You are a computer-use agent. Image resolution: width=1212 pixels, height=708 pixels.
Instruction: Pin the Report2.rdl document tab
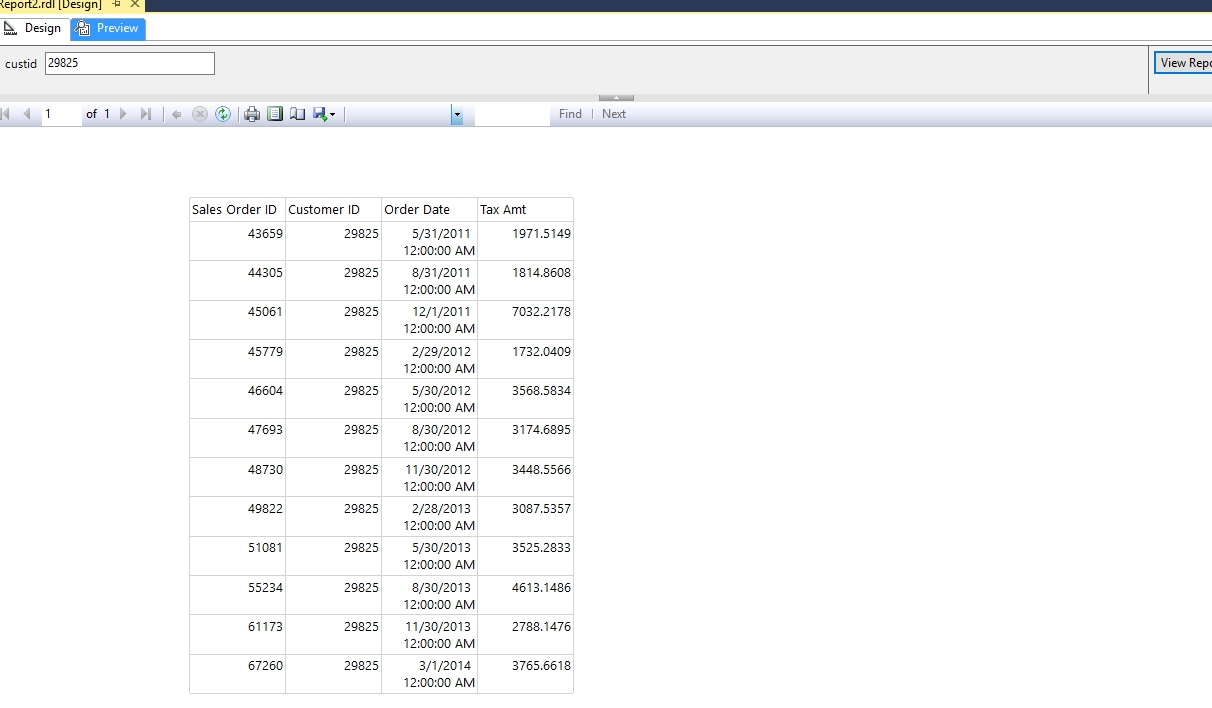117,5
